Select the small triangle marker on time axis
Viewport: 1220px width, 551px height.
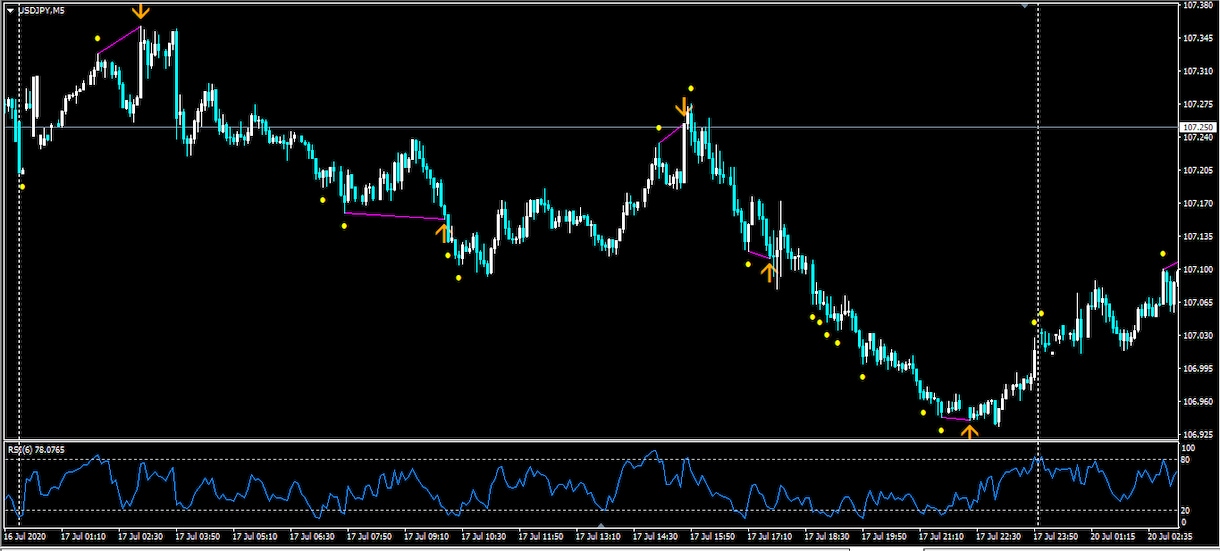[x=601, y=525]
